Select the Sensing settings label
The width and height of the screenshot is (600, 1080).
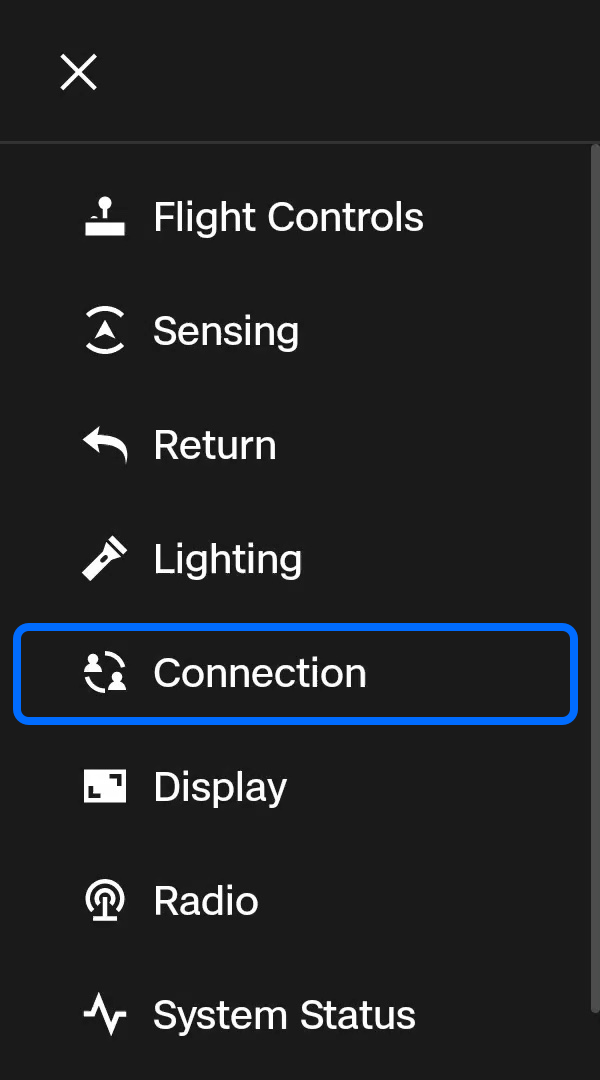coord(226,331)
